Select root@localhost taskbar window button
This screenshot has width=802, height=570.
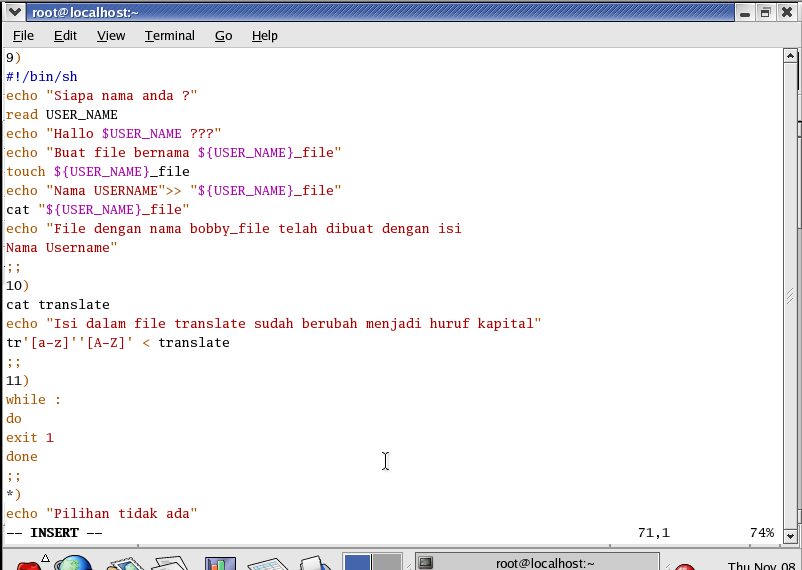pos(537,562)
